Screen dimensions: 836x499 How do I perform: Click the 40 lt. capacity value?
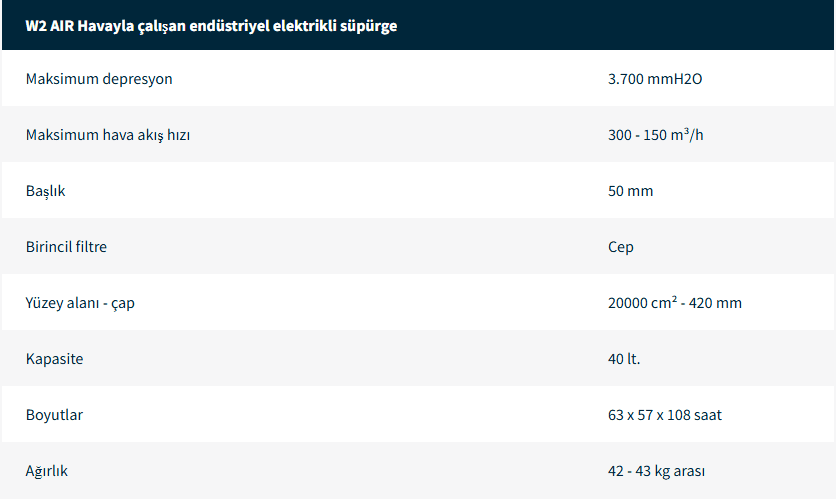point(624,359)
